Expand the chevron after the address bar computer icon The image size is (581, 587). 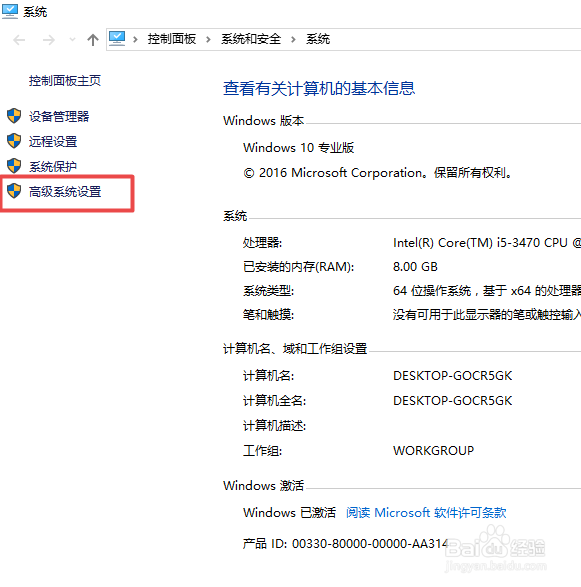pyautogui.click(x=135, y=39)
